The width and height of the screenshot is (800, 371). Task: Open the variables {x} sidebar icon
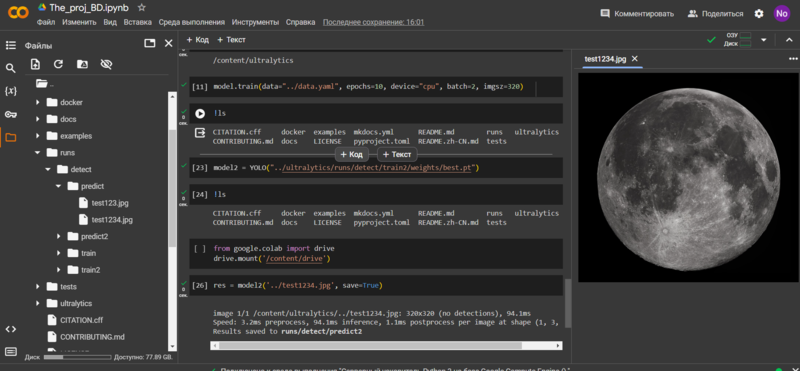click(x=11, y=91)
